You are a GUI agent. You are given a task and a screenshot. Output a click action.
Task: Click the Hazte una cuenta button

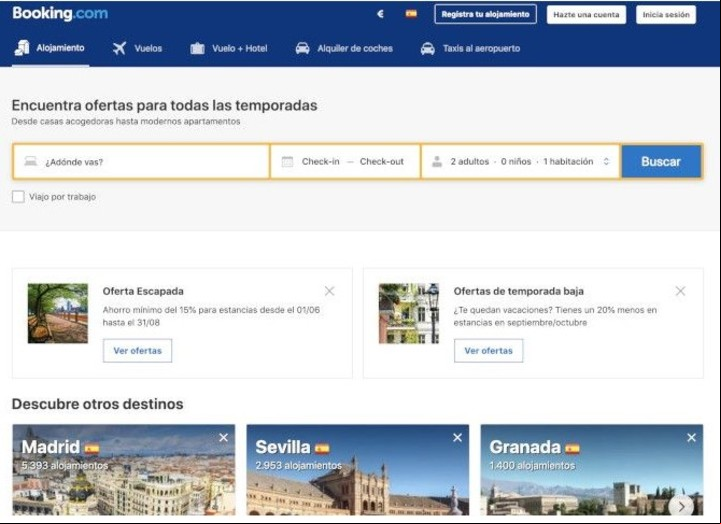[586, 15]
